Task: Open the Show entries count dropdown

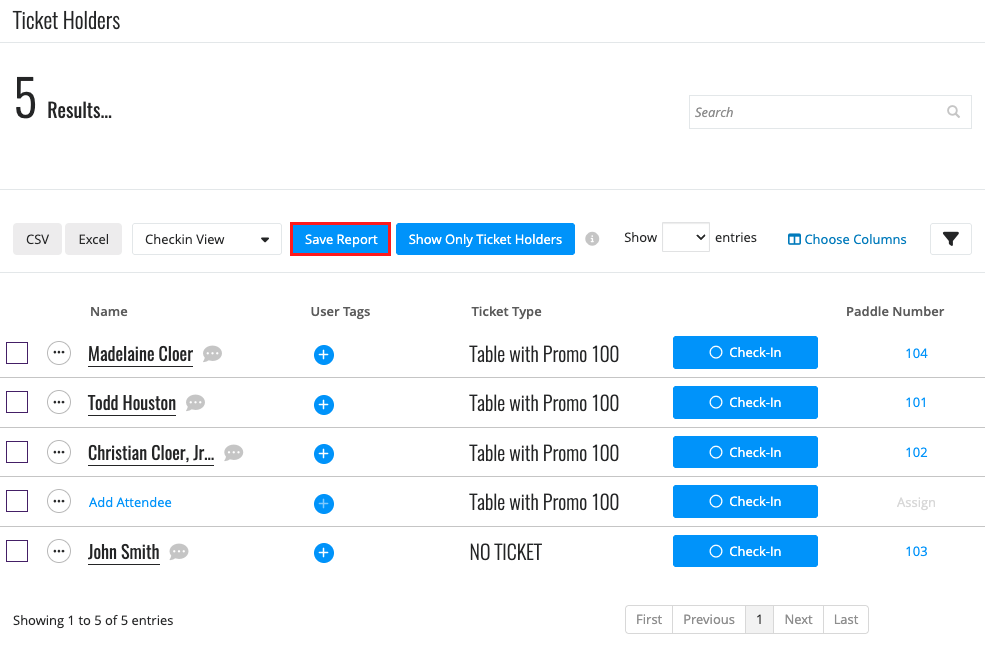Action: tap(686, 237)
